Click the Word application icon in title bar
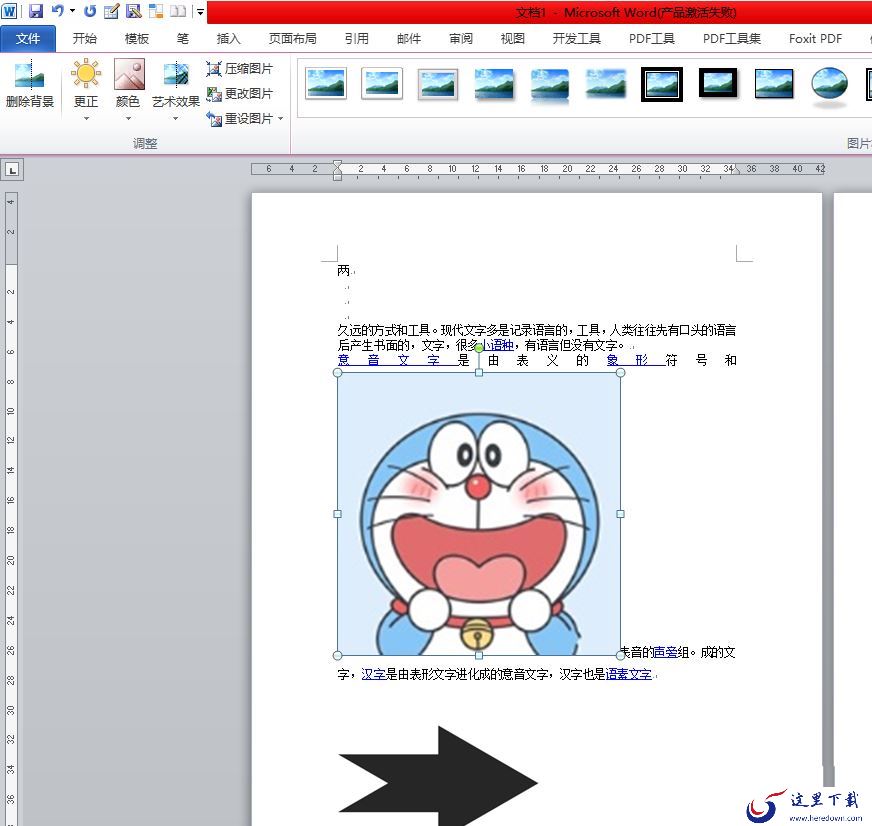872x826 pixels. point(9,11)
